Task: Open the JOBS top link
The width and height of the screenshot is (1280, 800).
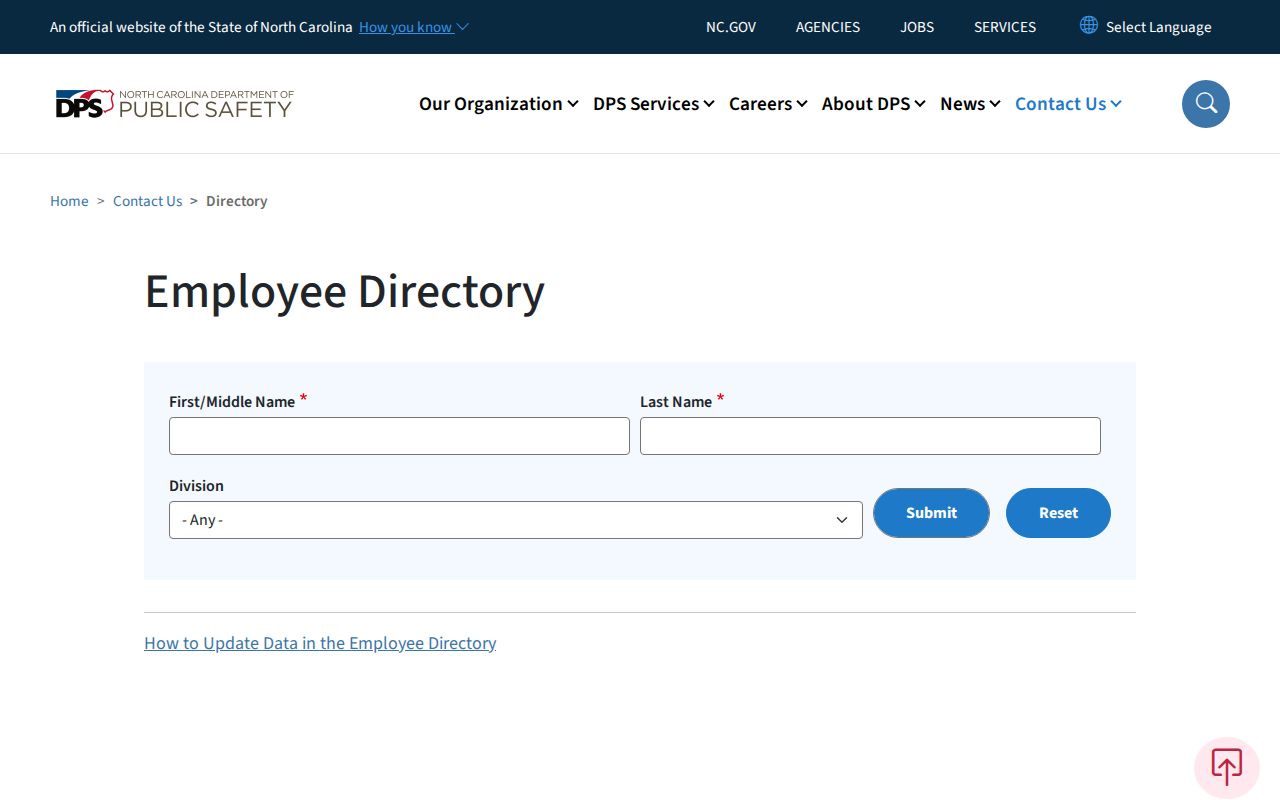Action: [x=917, y=27]
